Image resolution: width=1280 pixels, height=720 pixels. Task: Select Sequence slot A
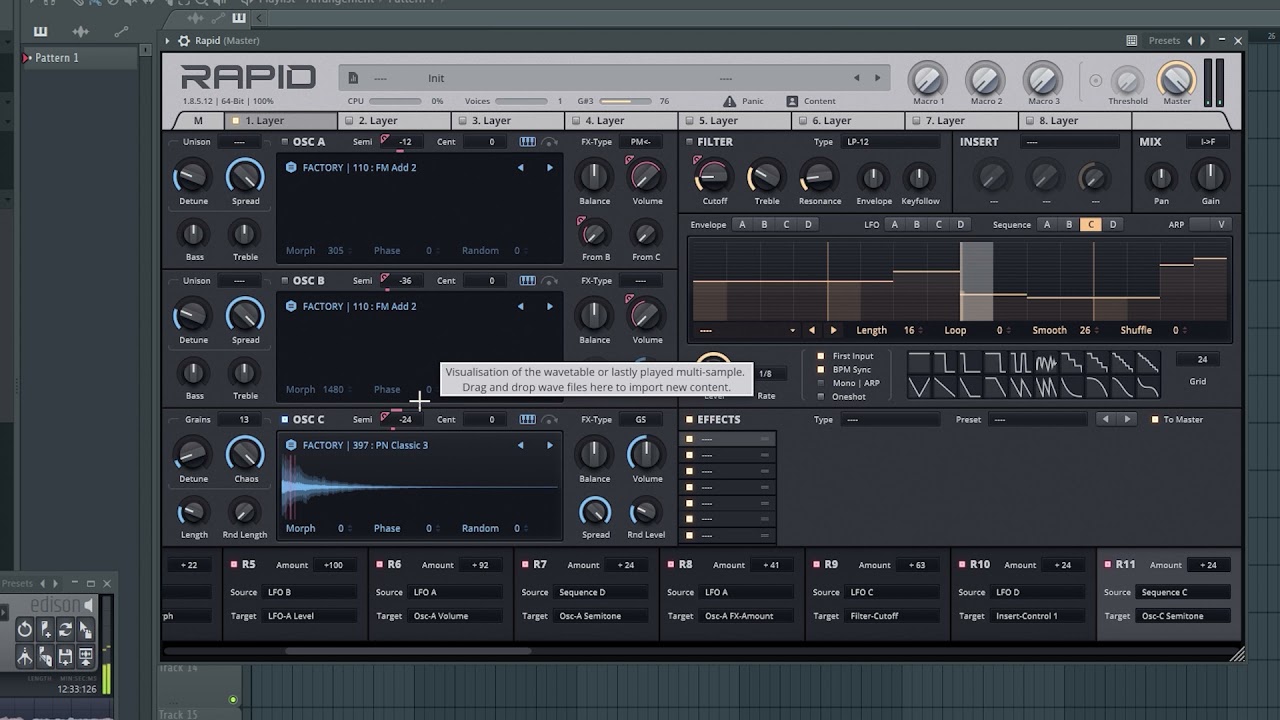pos(1047,225)
